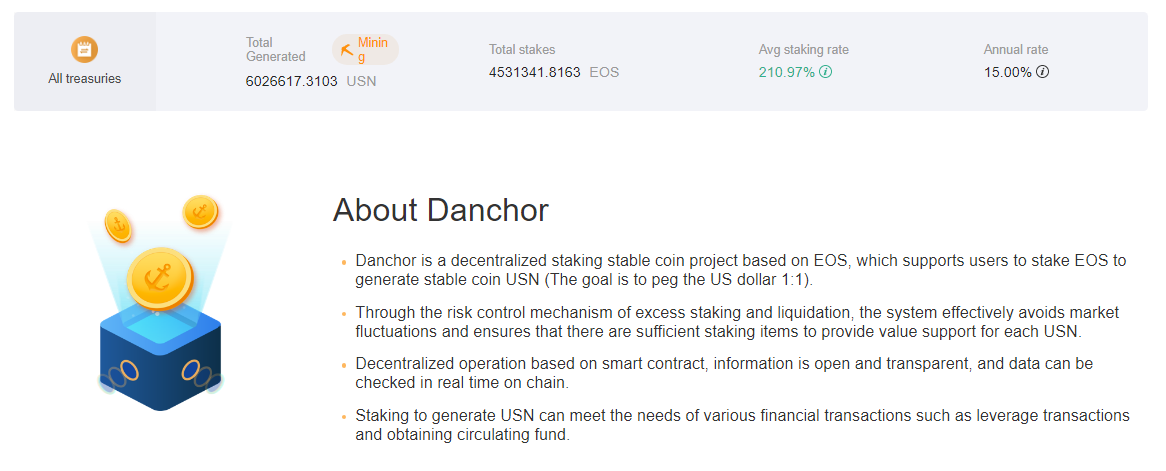Click the Avg staking rate label
The image size is (1166, 471).
804,50
